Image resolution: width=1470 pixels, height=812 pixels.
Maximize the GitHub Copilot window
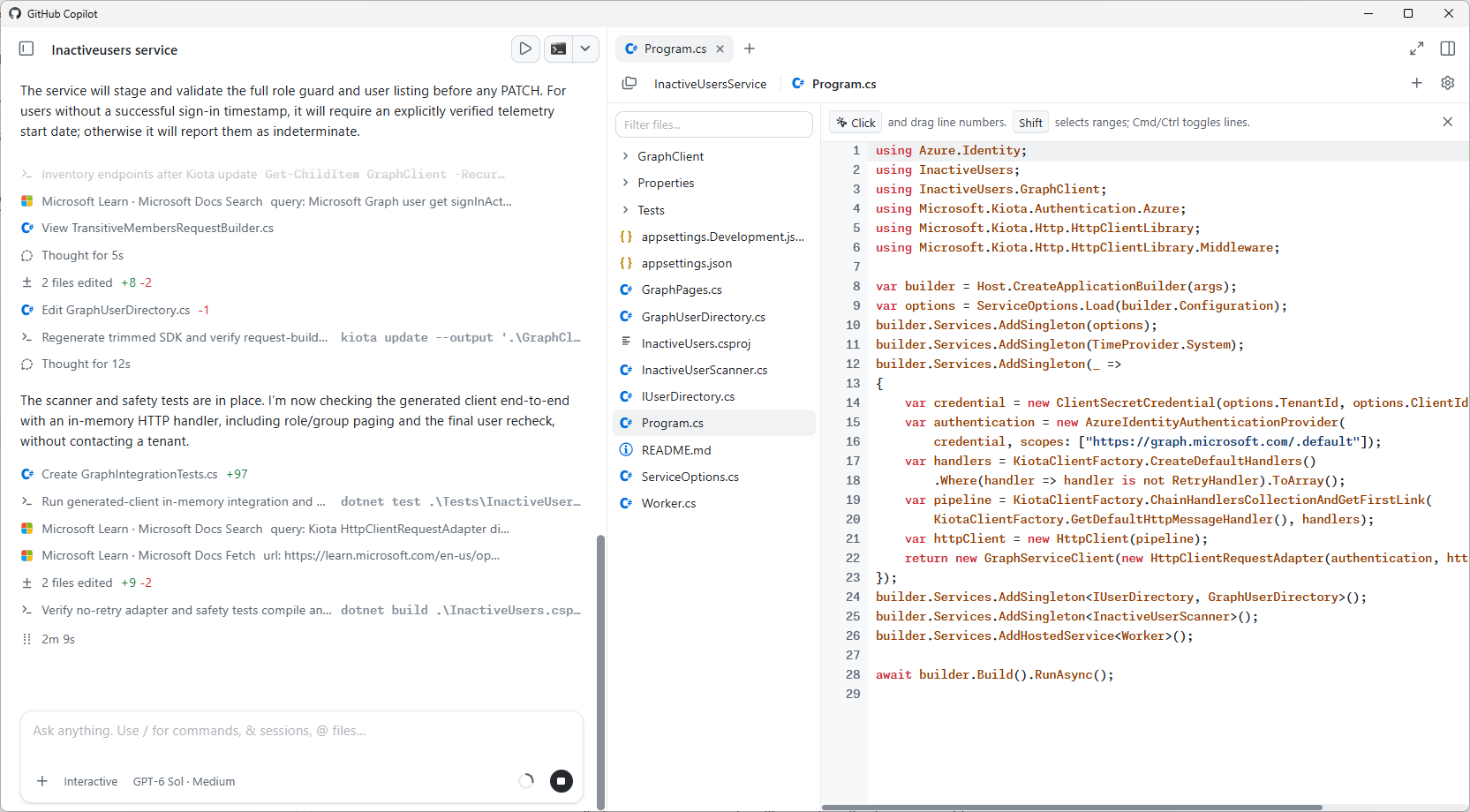coord(1408,13)
